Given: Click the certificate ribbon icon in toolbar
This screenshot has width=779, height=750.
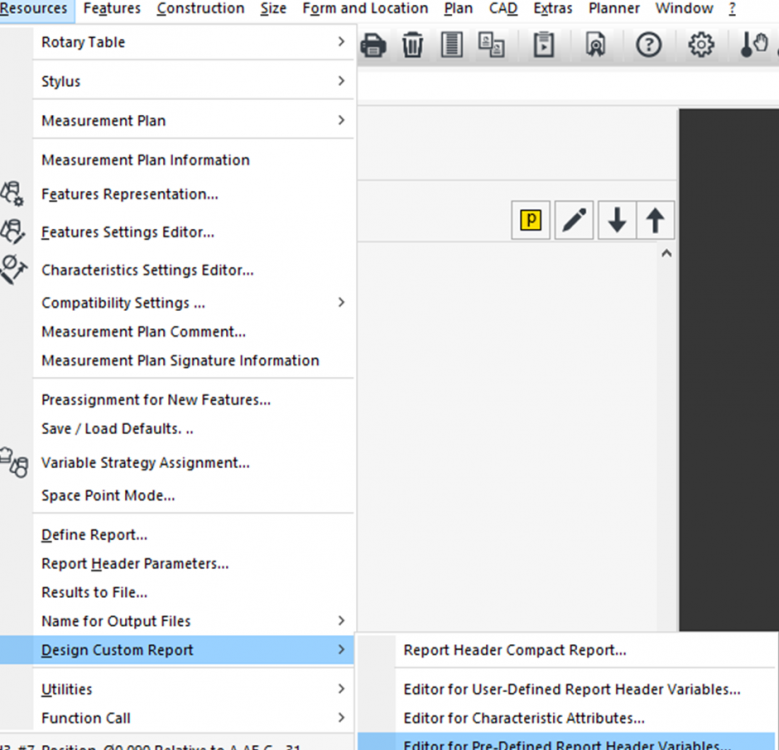Looking at the screenshot, I should (x=596, y=45).
